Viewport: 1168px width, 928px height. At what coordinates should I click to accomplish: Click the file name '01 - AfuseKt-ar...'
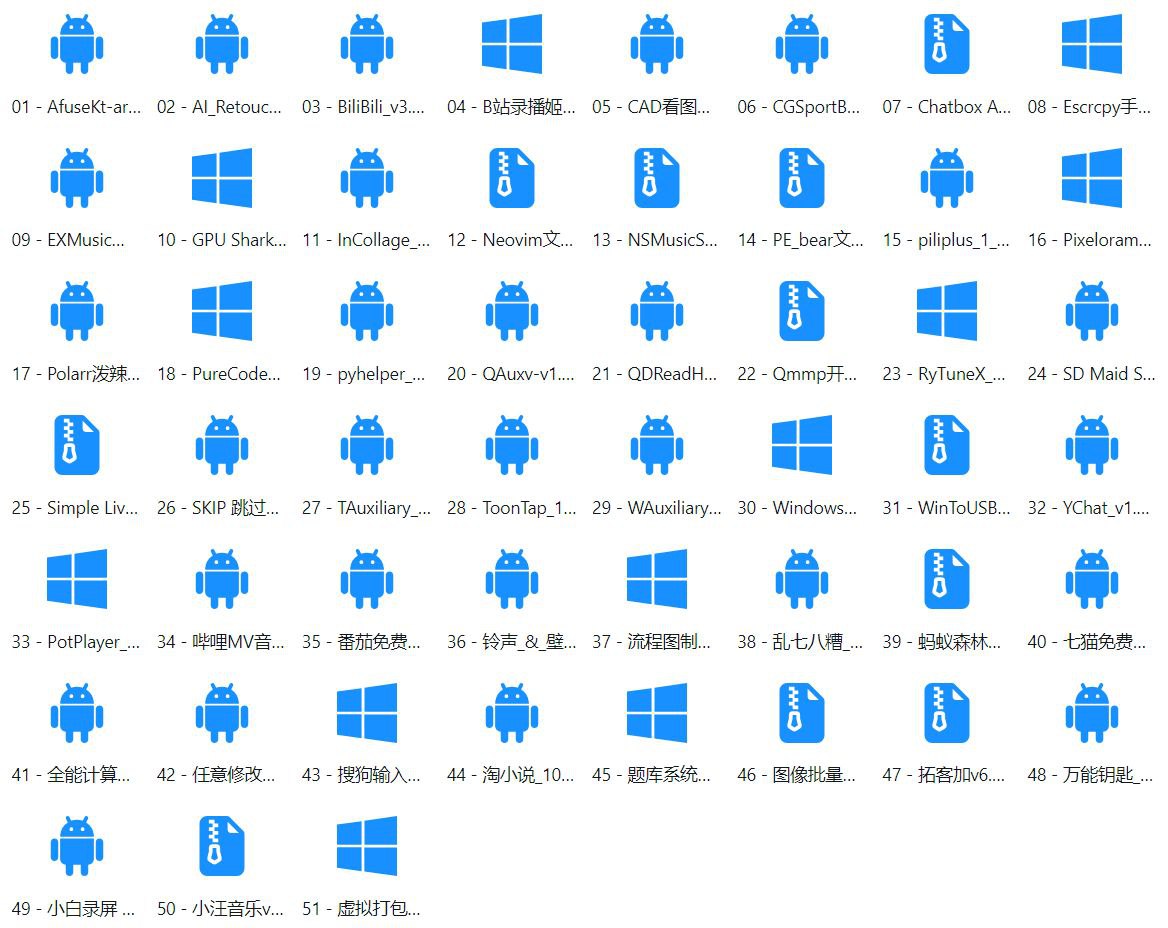point(77,107)
